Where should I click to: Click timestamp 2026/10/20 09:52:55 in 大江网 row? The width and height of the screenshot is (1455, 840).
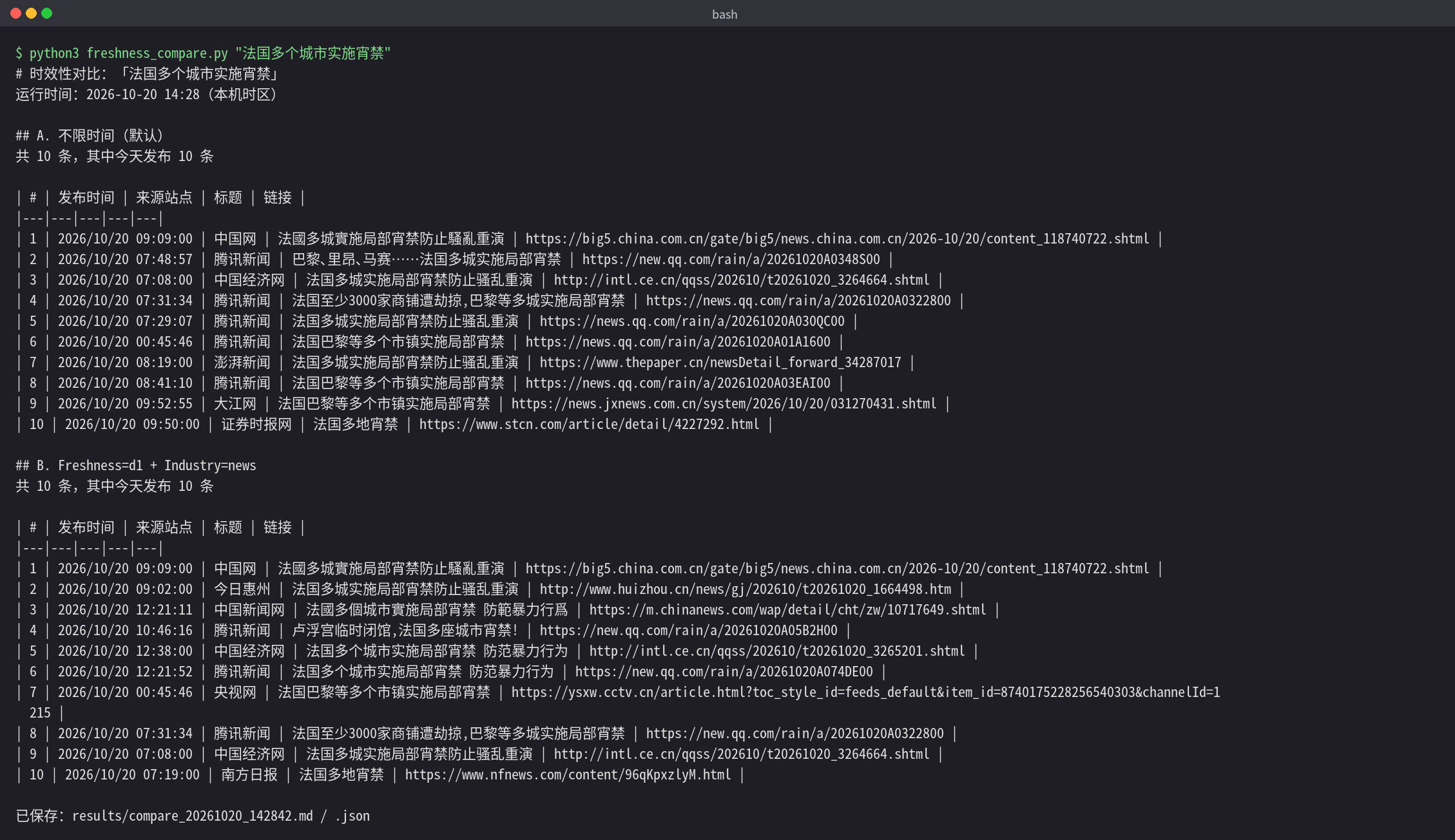125,404
